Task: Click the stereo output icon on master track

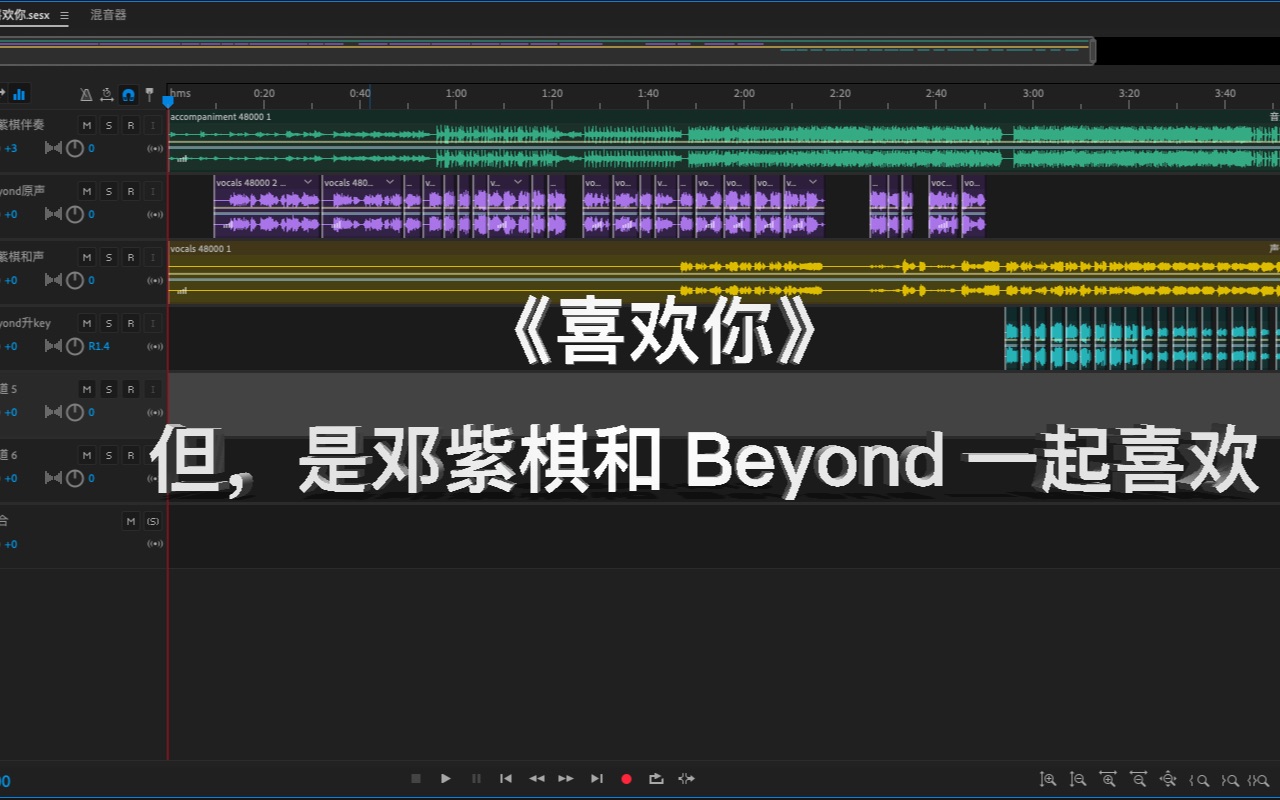Action: (155, 544)
